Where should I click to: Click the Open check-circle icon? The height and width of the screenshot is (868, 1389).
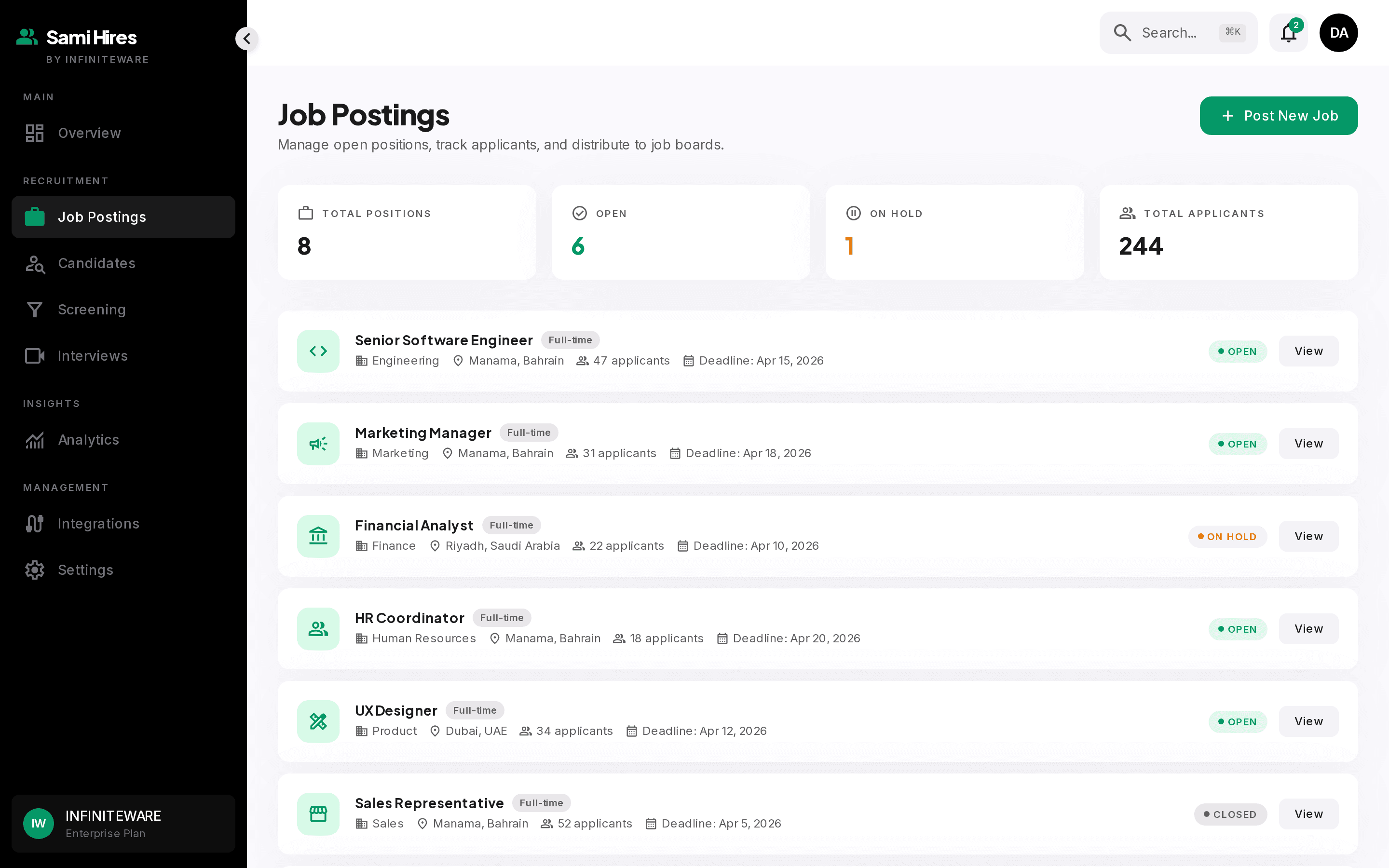[579, 214]
